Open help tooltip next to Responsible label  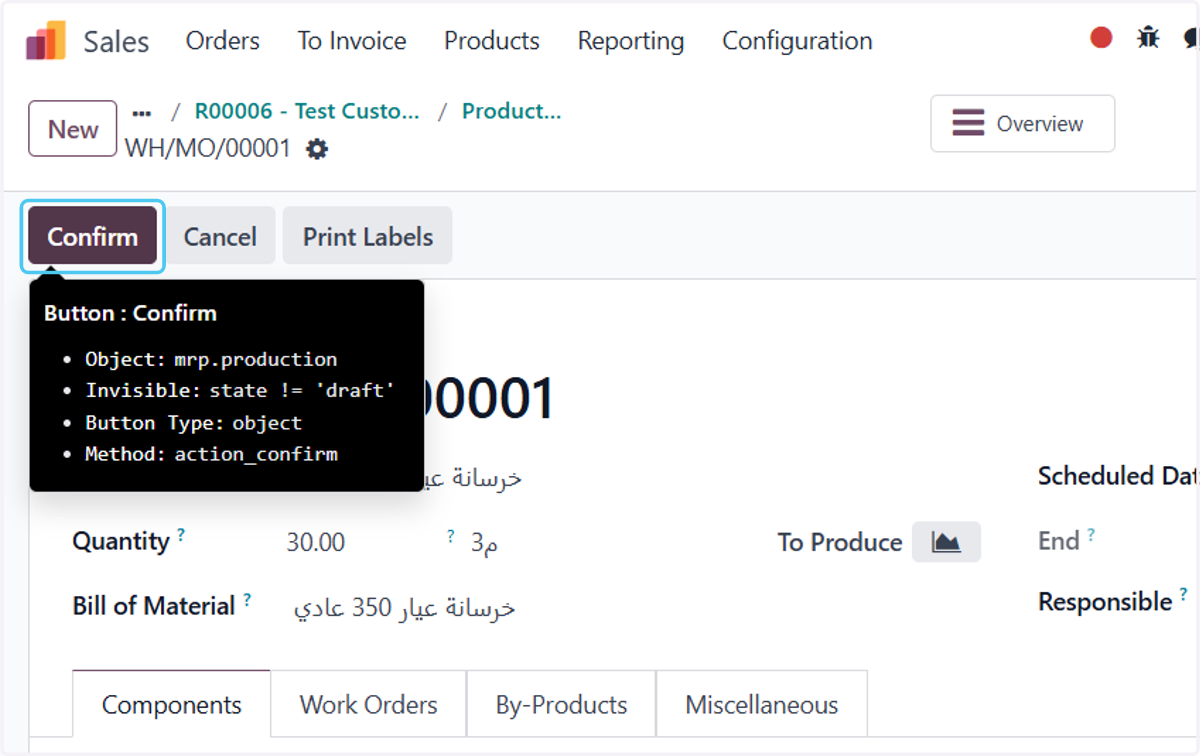(x=1184, y=595)
